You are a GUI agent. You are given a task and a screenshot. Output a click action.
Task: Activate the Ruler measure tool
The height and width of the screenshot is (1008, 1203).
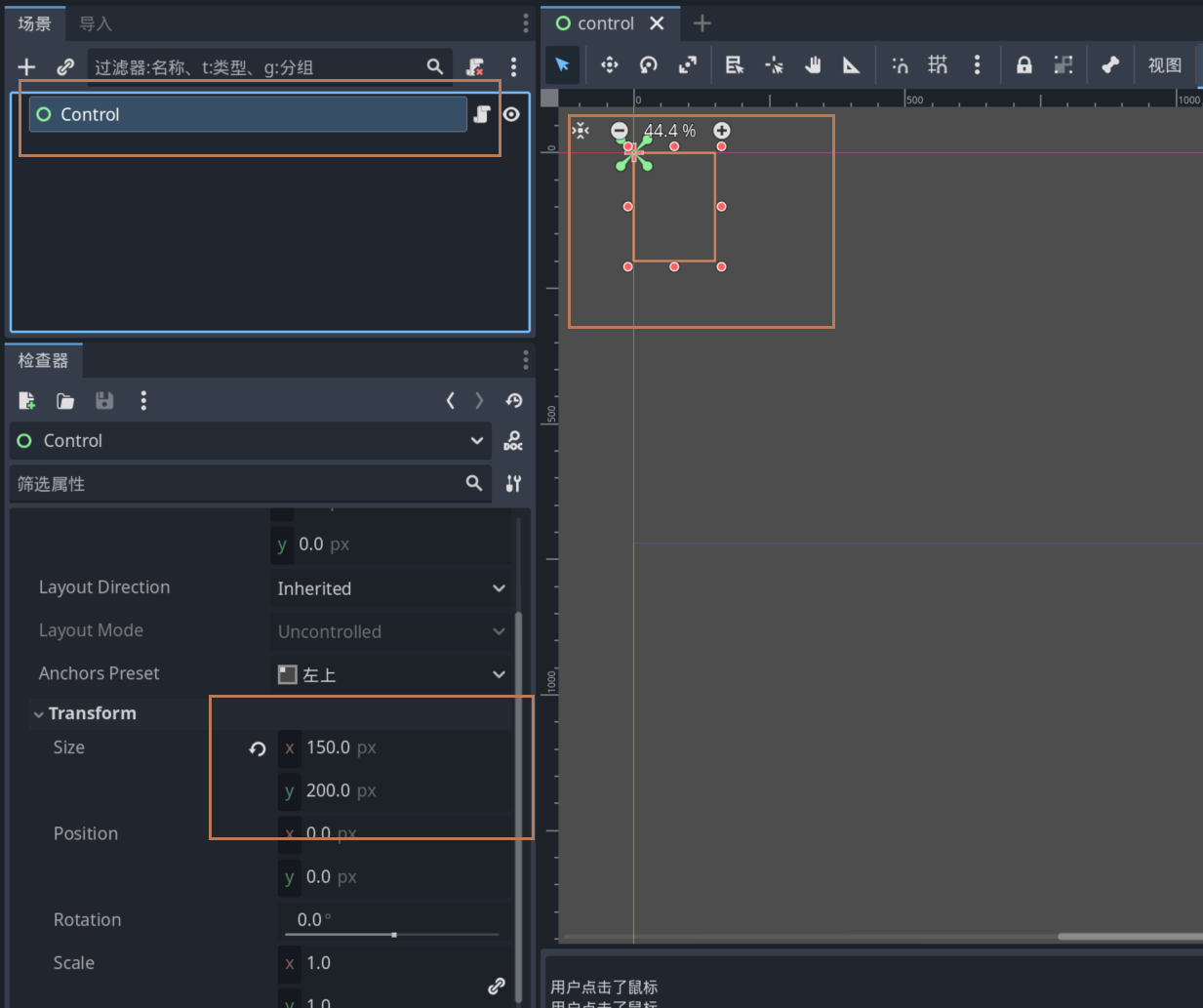click(x=852, y=65)
